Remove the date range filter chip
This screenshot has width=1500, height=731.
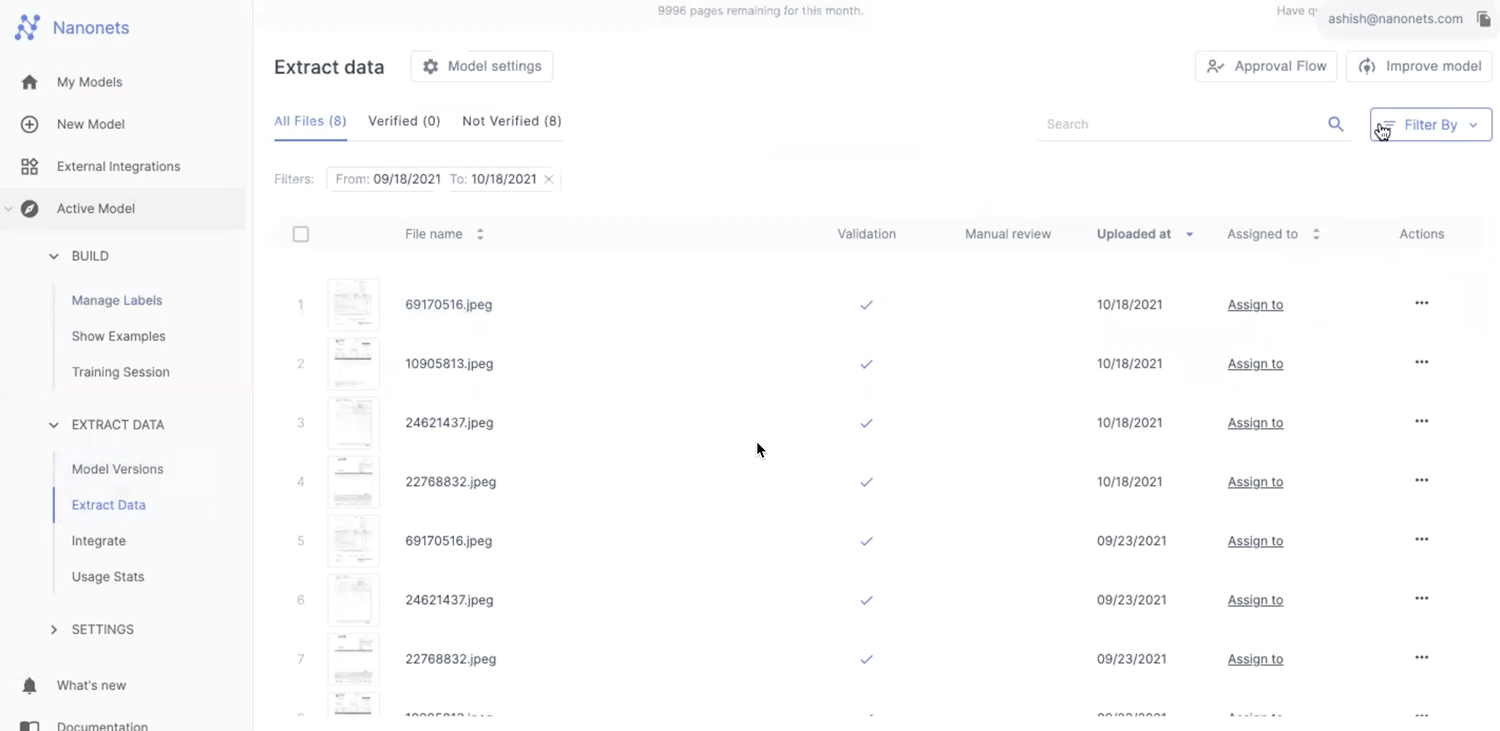(x=548, y=179)
